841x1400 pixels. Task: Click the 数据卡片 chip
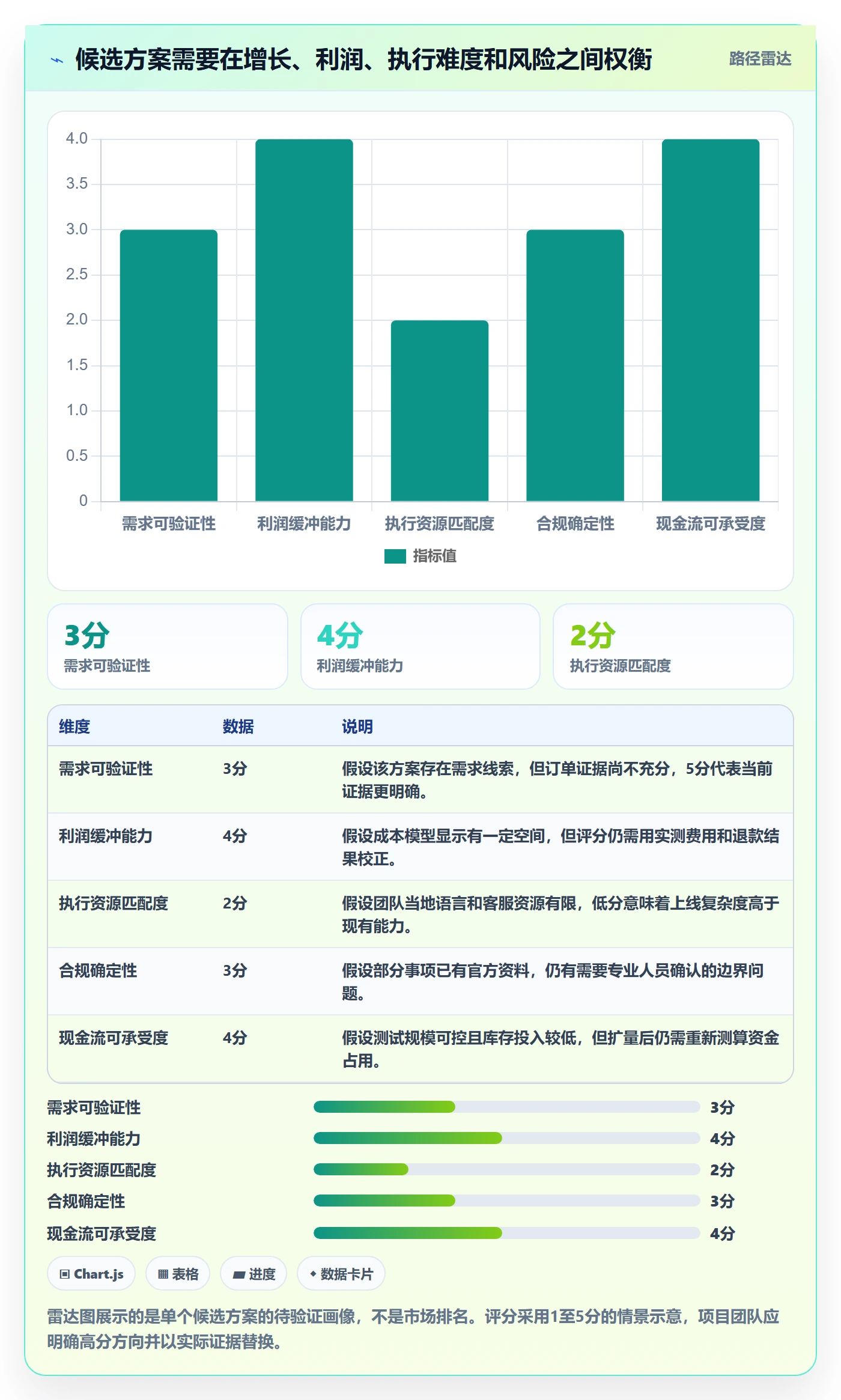pyautogui.click(x=341, y=1274)
